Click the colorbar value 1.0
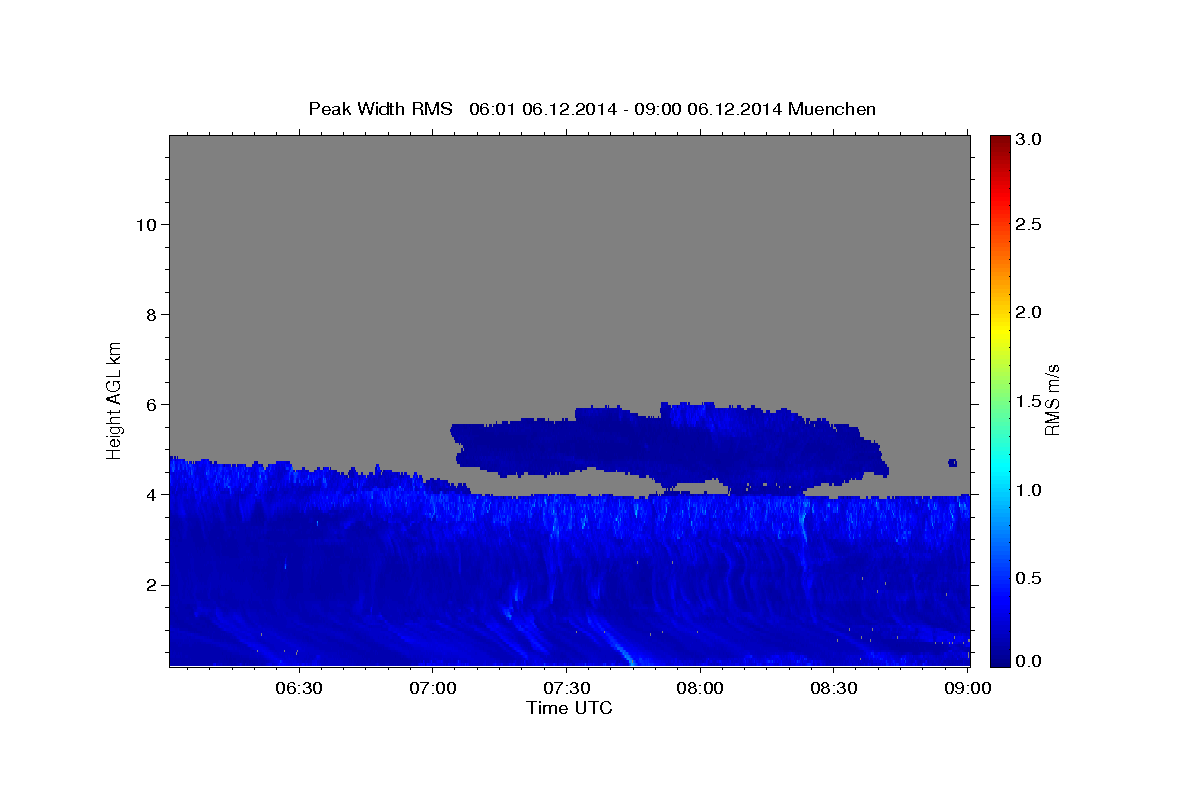 click(1030, 490)
